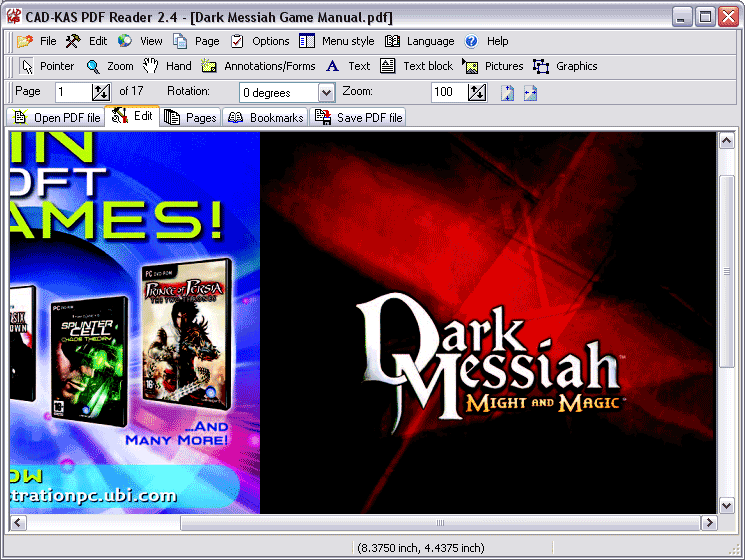Viewport: 745px width, 560px height.
Task: Click the horizontal scrollbar right arrow
Action: [x=709, y=523]
